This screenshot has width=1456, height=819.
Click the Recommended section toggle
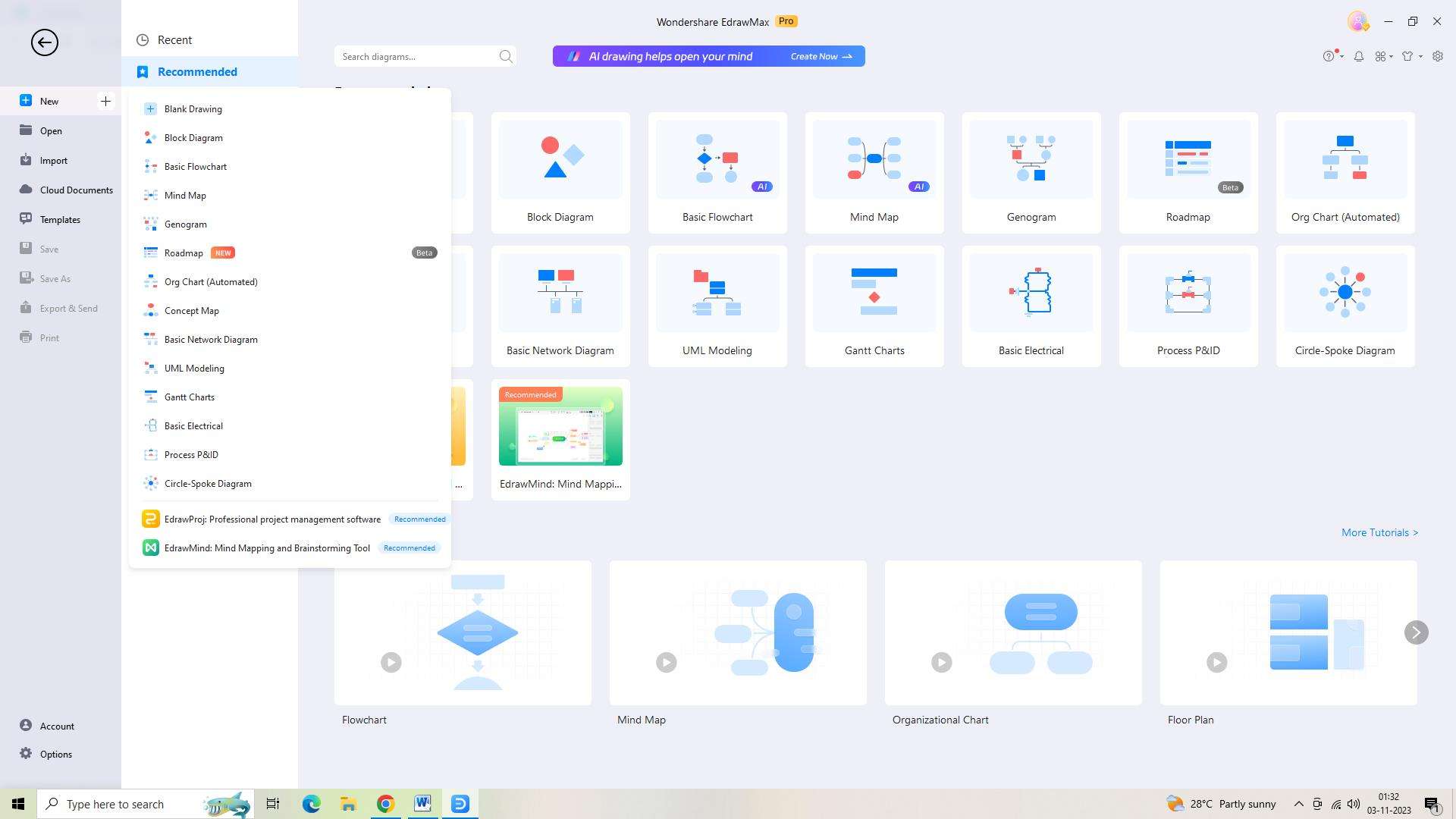[197, 71]
